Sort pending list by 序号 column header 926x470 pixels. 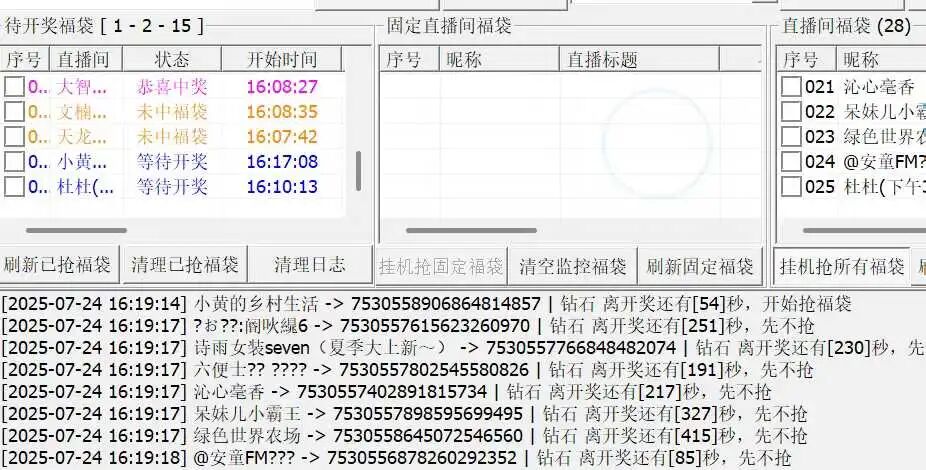coord(25,59)
